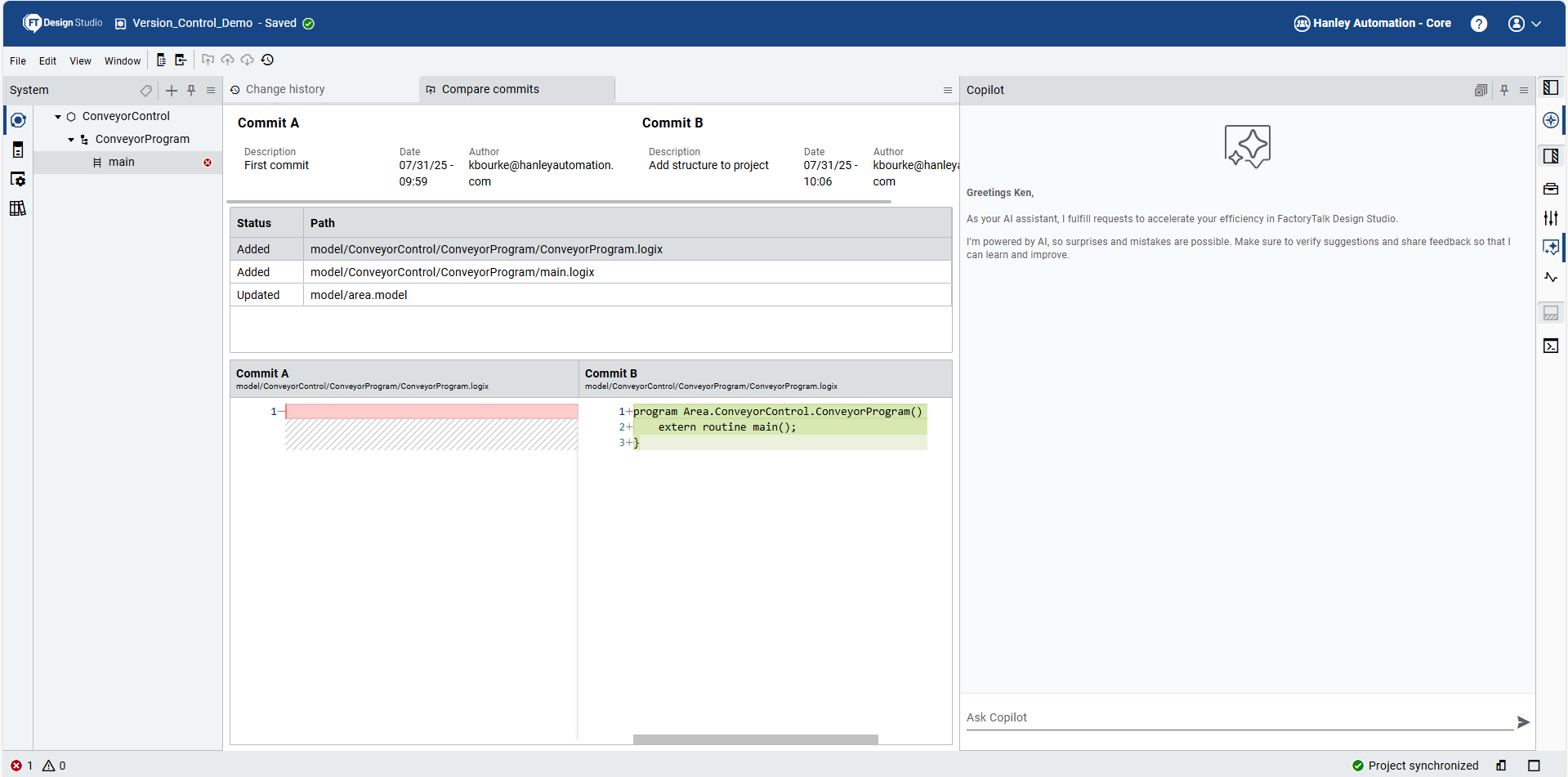The width and height of the screenshot is (1568, 777).
Task: Click the First commit description text
Action: (x=276, y=166)
